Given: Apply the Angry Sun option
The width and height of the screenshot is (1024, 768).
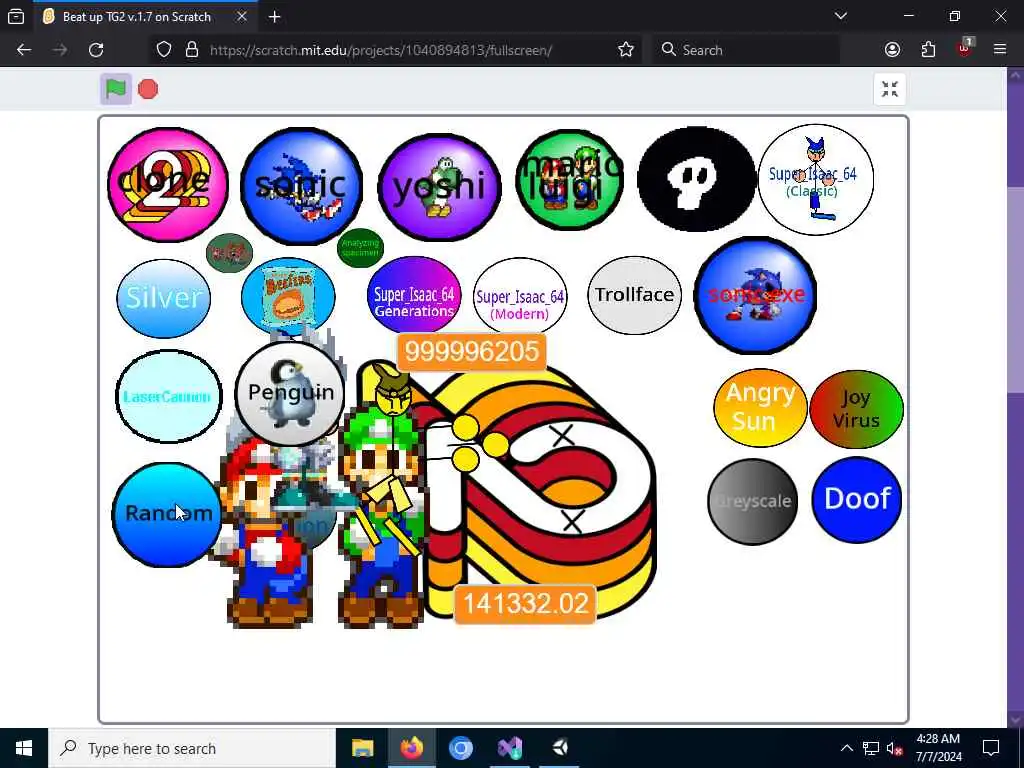Looking at the screenshot, I should click(760, 408).
